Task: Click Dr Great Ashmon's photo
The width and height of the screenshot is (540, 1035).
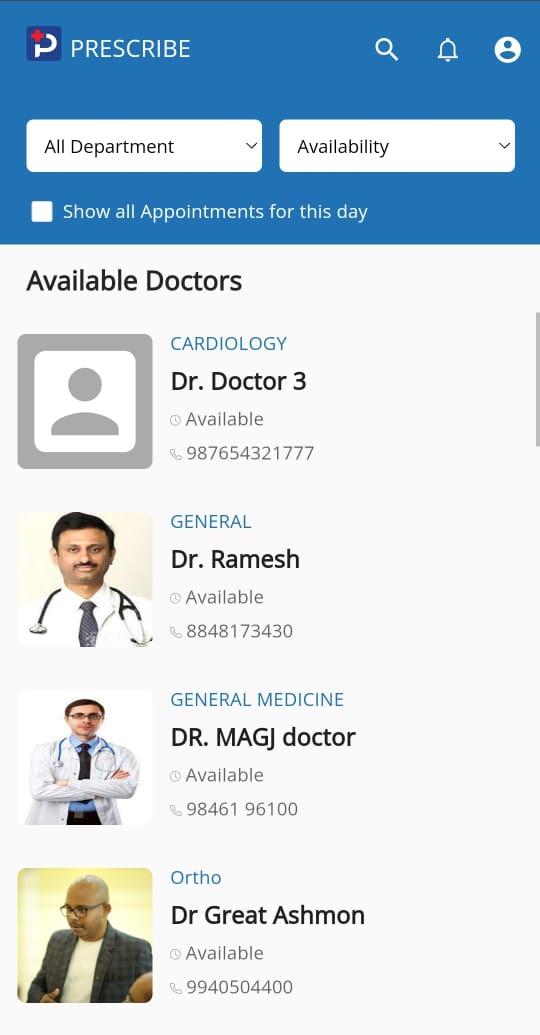Action: pyautogui.click(x=84, y=935)
